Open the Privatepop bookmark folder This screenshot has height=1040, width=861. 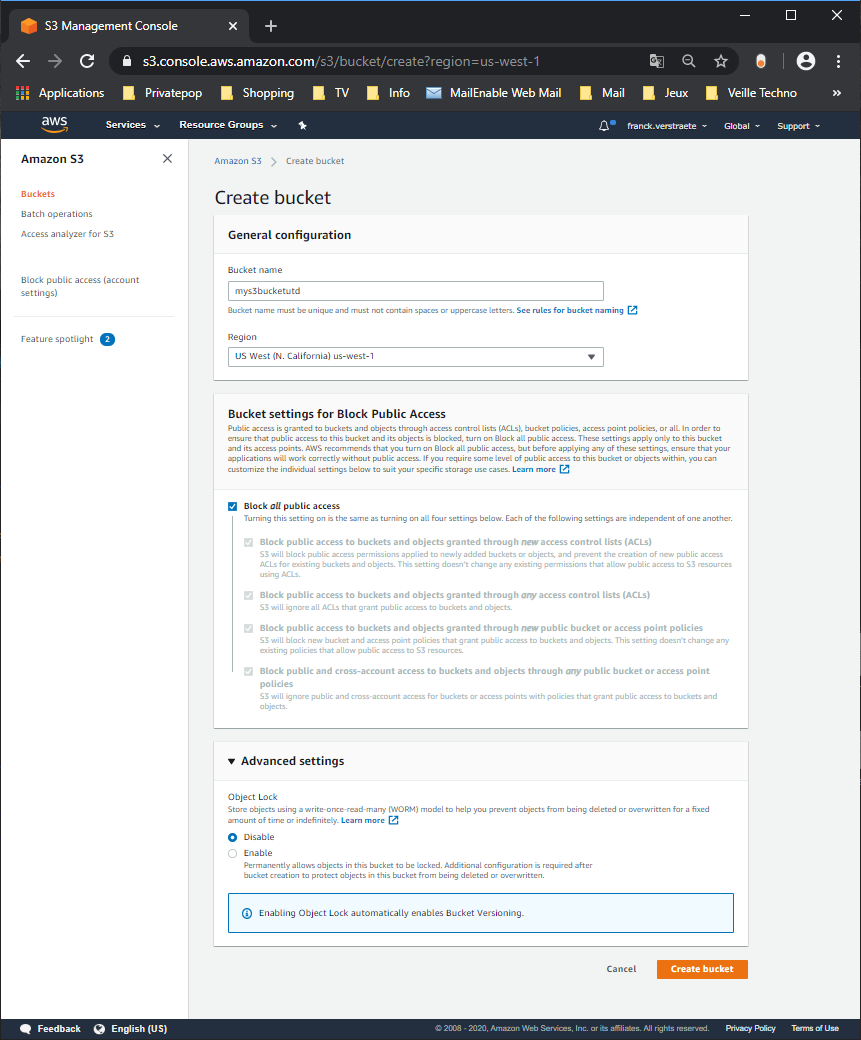(163, 93)
